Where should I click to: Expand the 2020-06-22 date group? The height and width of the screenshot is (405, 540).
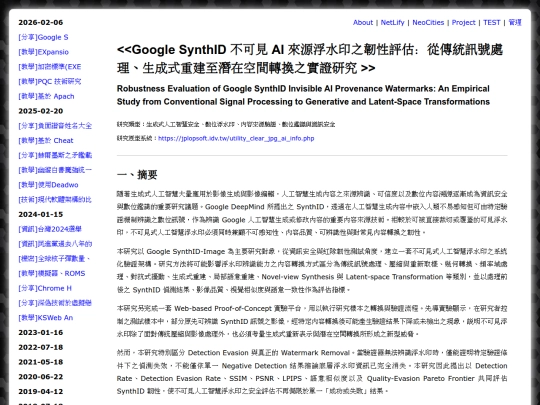(x=41, y=377)
